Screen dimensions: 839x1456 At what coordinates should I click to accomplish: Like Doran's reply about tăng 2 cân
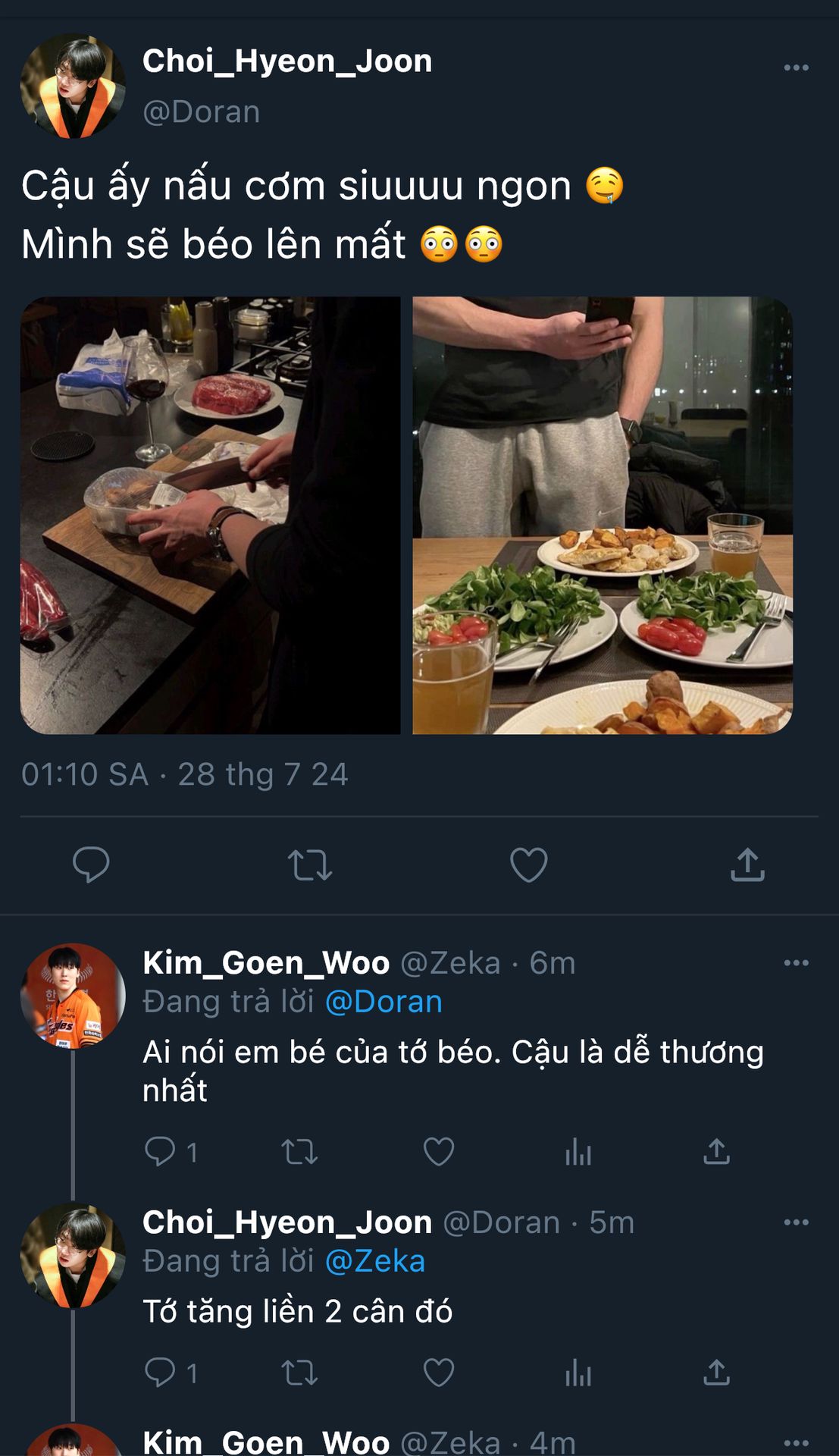pyautogui.click(x=438, y=1373)
